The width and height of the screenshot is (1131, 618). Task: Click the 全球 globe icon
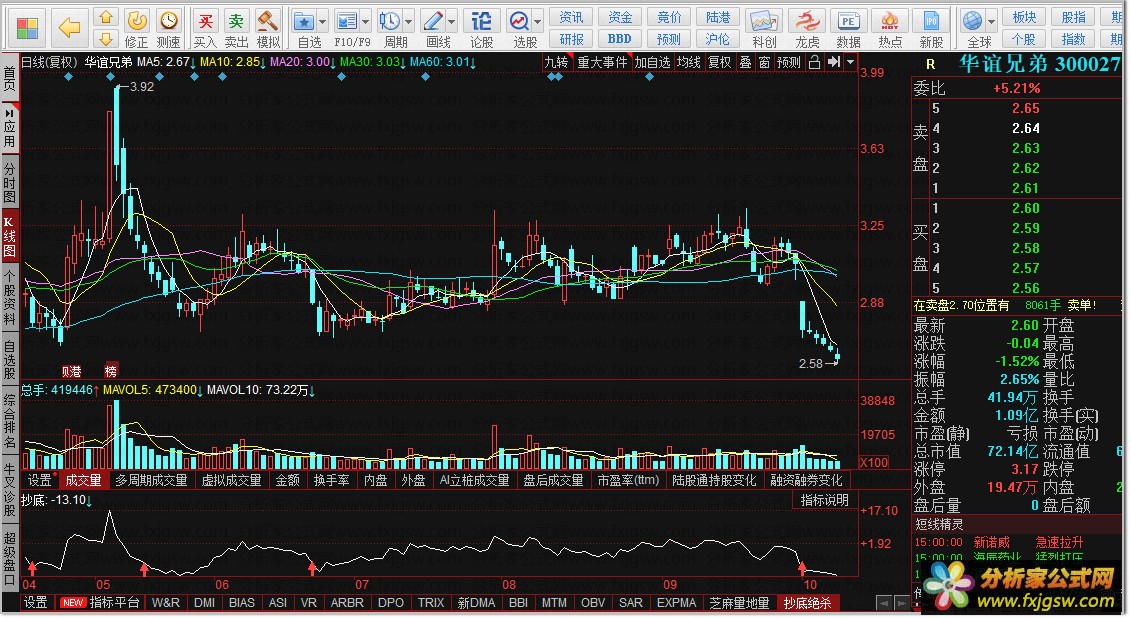(x=972, y=21)
